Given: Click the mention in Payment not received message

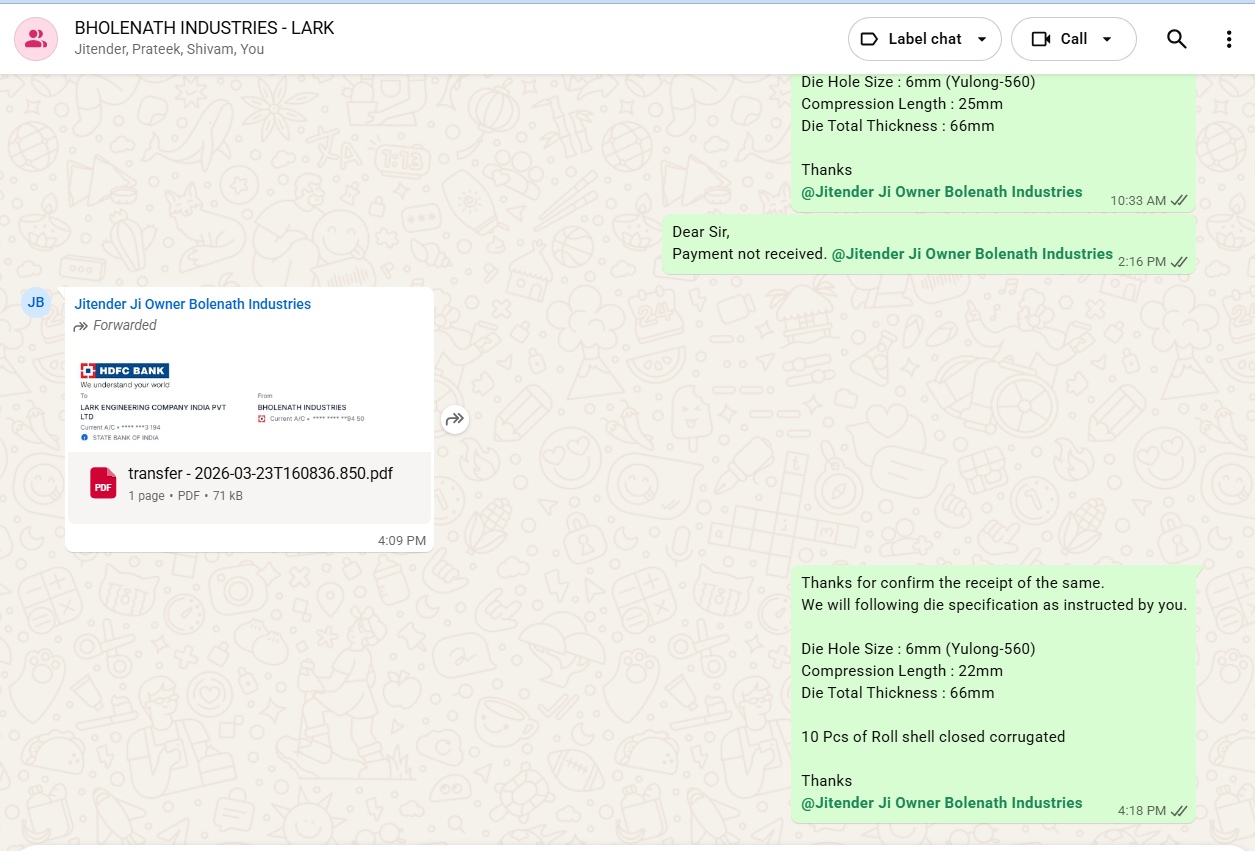Looking at the screenshot, I should click(972, 254).
